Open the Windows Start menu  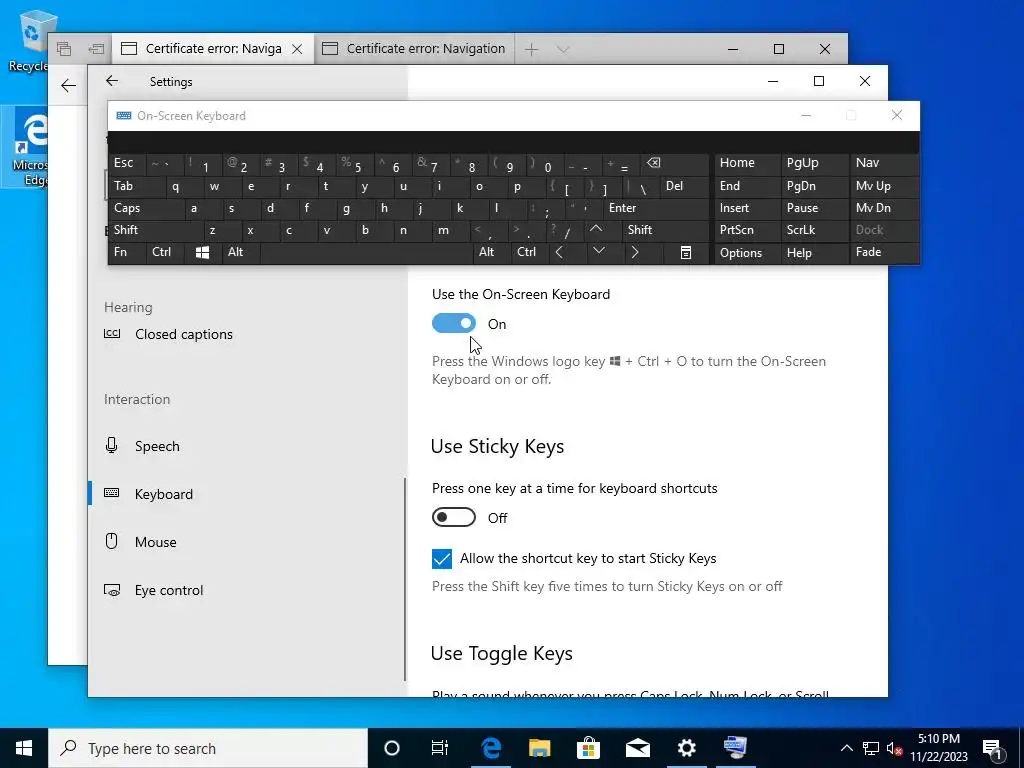point(24,748)
